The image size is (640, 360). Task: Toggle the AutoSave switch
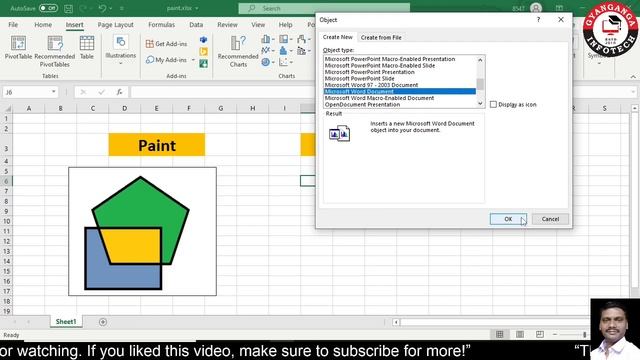pos(48,8)
